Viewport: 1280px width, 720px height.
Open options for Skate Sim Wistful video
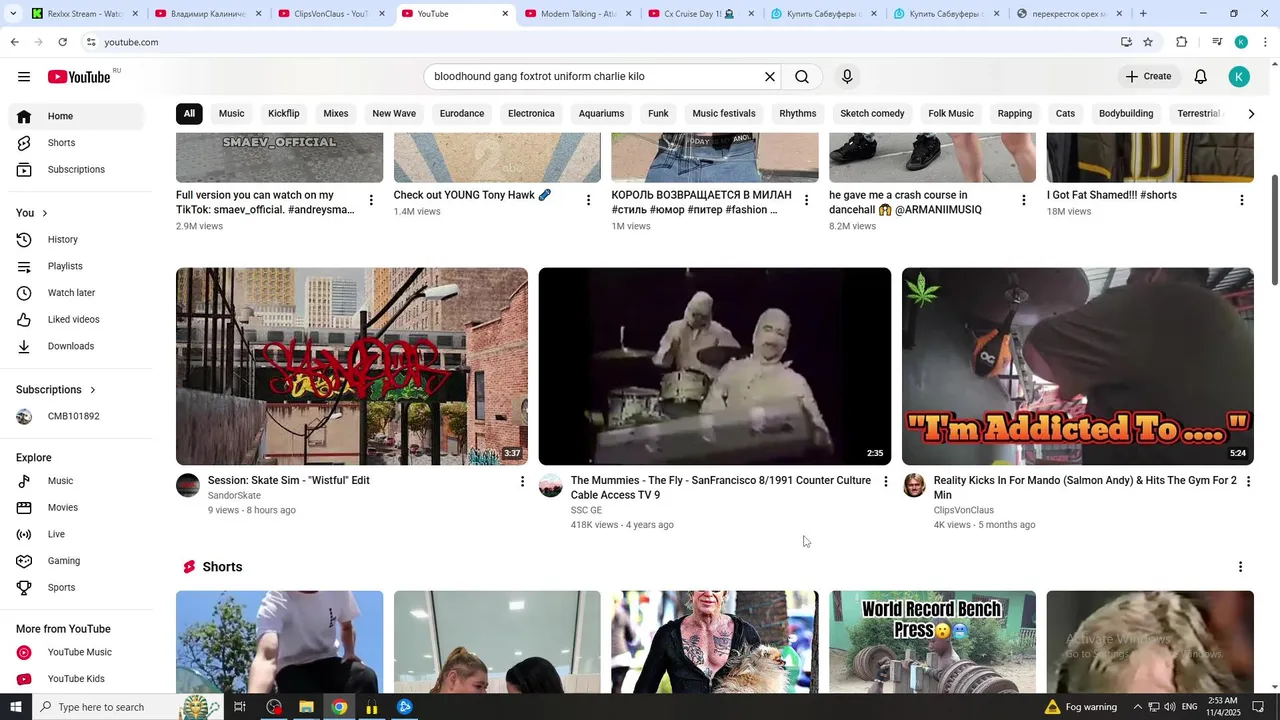(522, 482)
